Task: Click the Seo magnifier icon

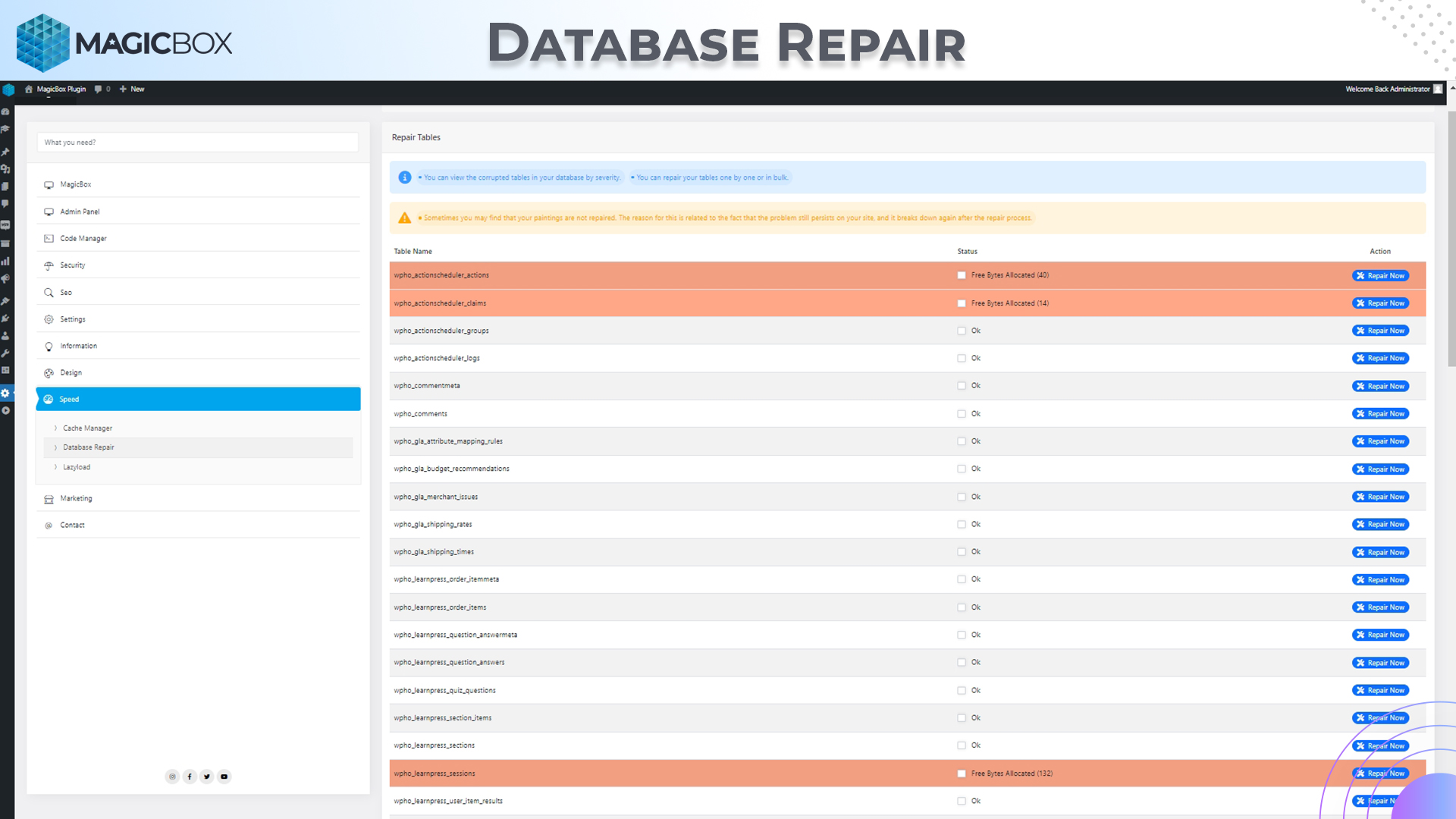Action: tap(49, 293)
